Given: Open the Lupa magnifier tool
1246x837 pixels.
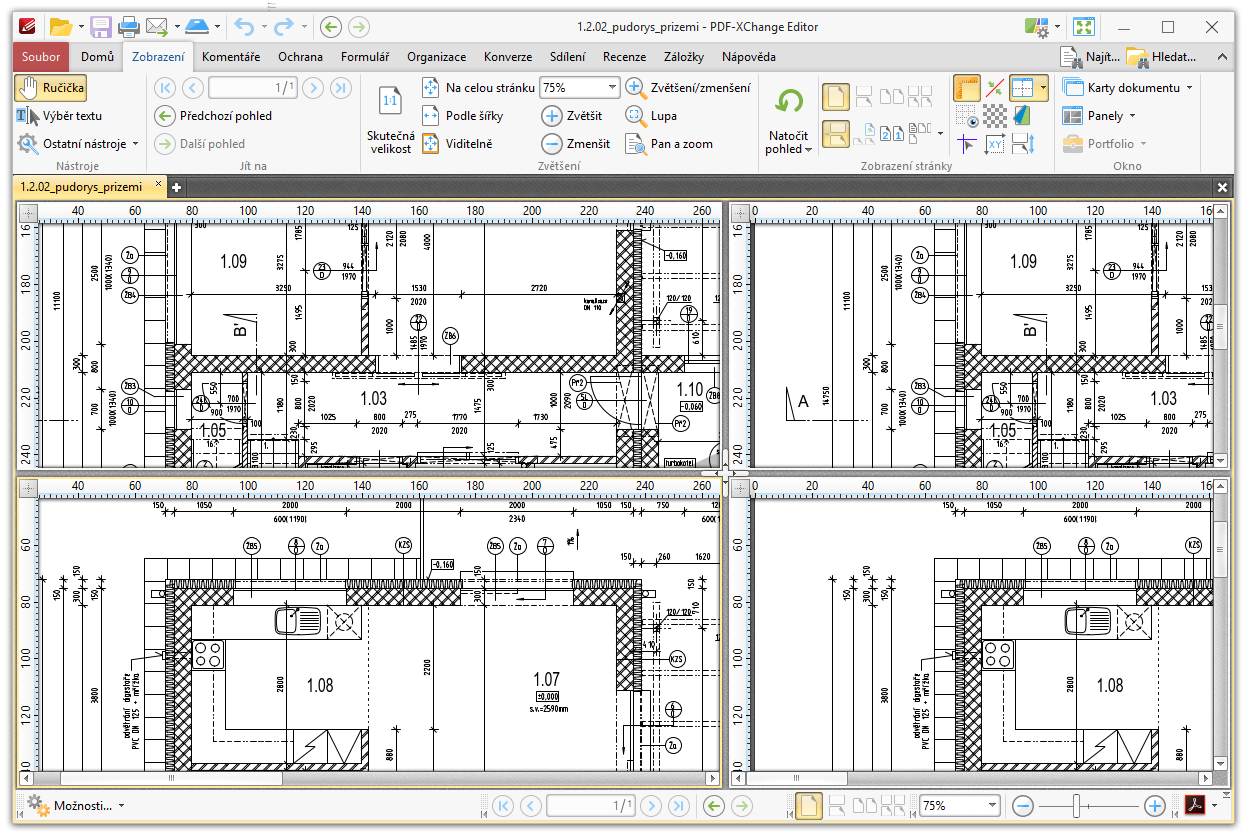Looking at the screenshot, I should point(651,116).
